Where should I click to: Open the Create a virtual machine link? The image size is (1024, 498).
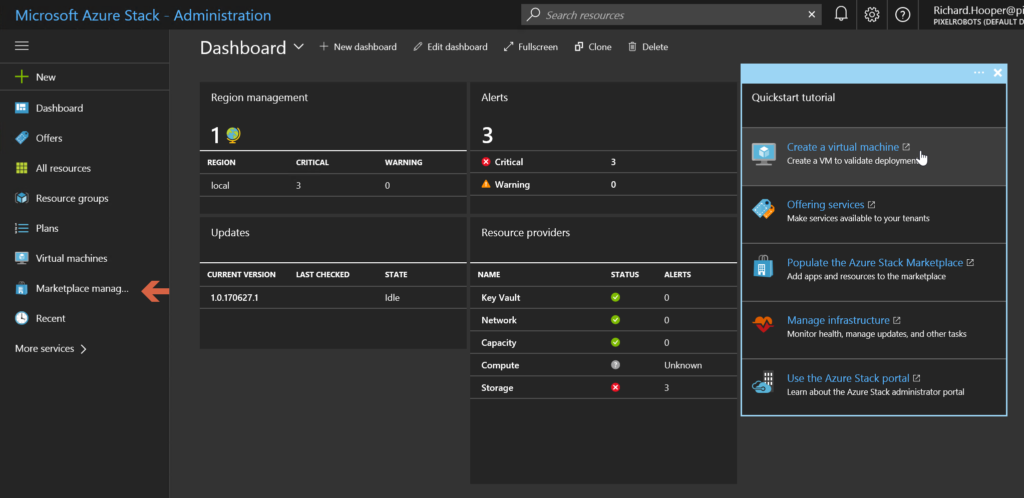842,147
